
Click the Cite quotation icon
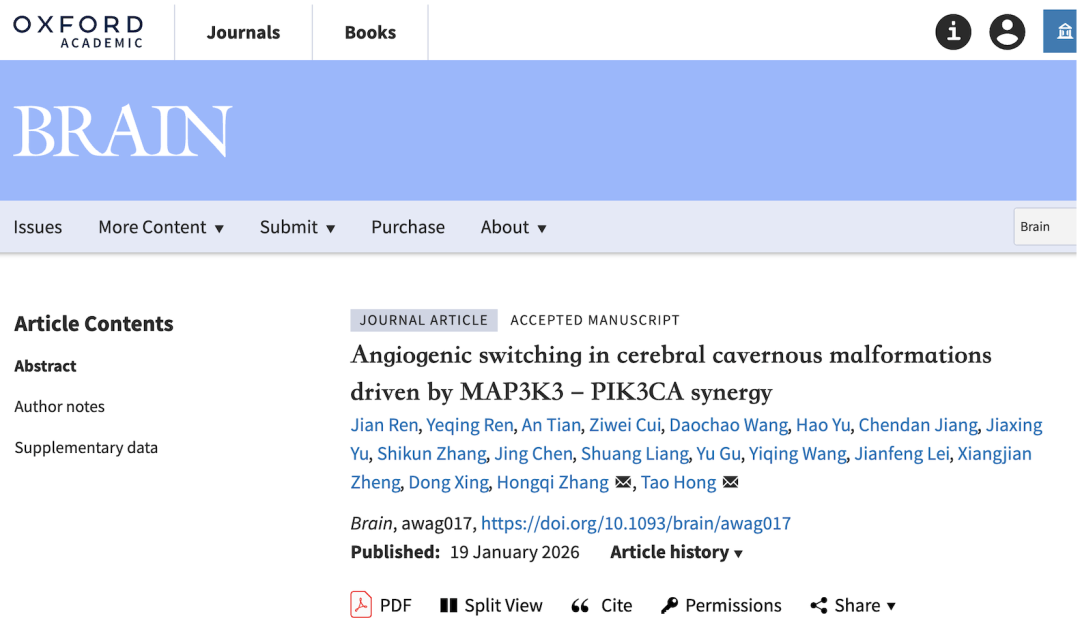(580, 606)
